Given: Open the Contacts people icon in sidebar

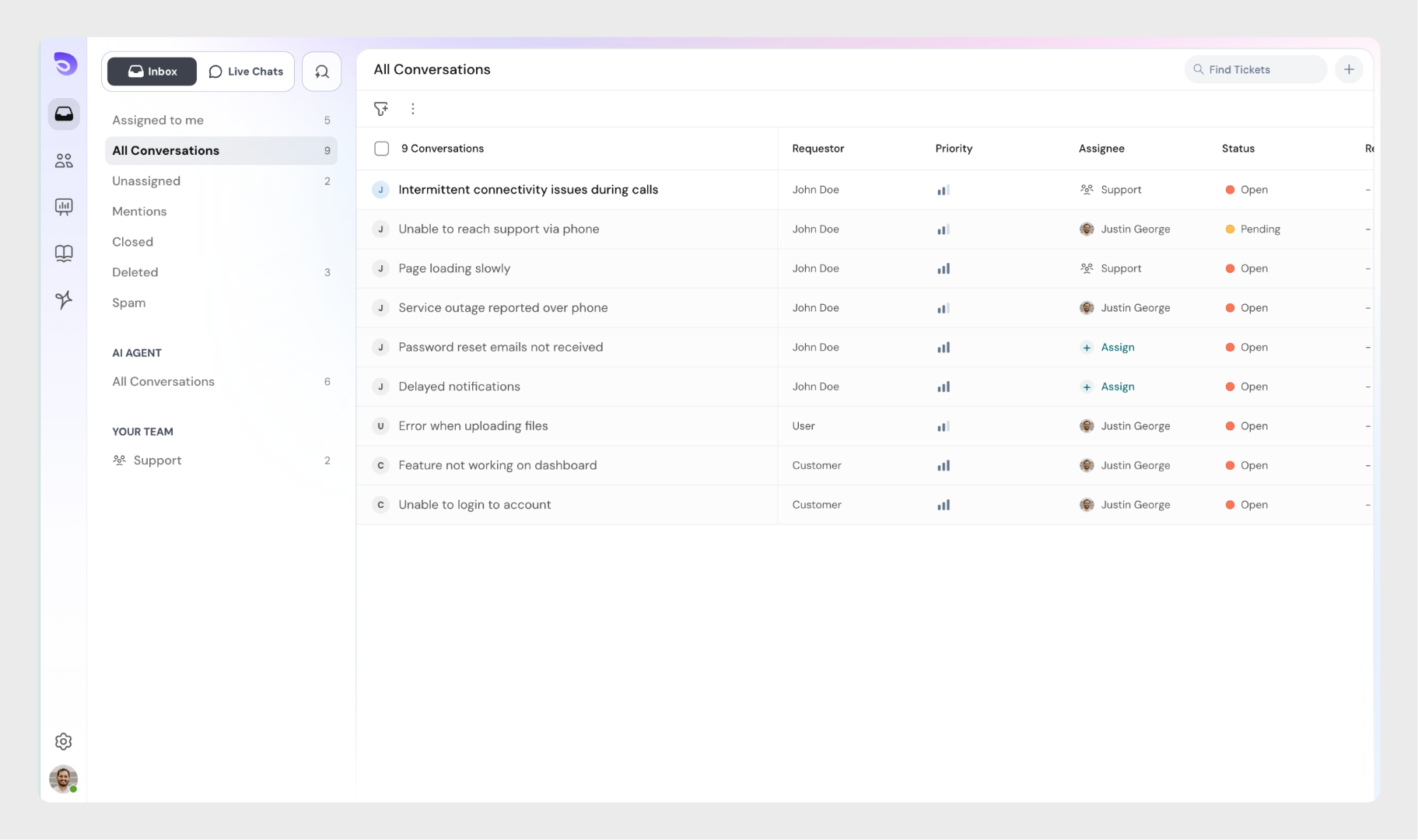Looking at the screenshot, I should pyautogui.click(x=64, y=161).
